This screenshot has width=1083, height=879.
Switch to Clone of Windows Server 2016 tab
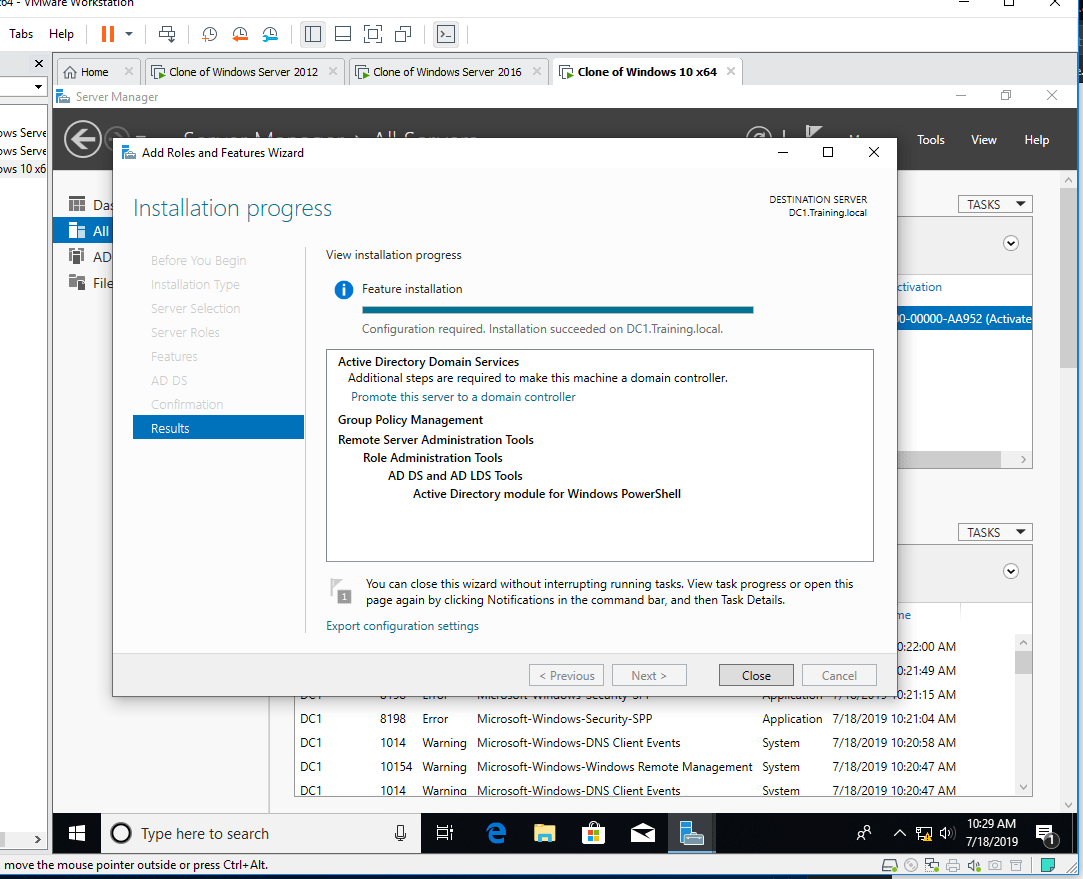447,72
